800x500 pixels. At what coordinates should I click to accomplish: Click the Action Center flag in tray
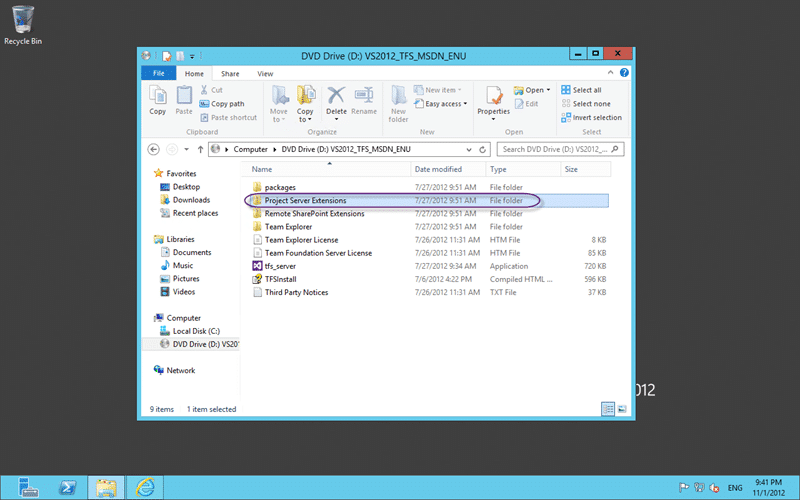coord(684,488)
